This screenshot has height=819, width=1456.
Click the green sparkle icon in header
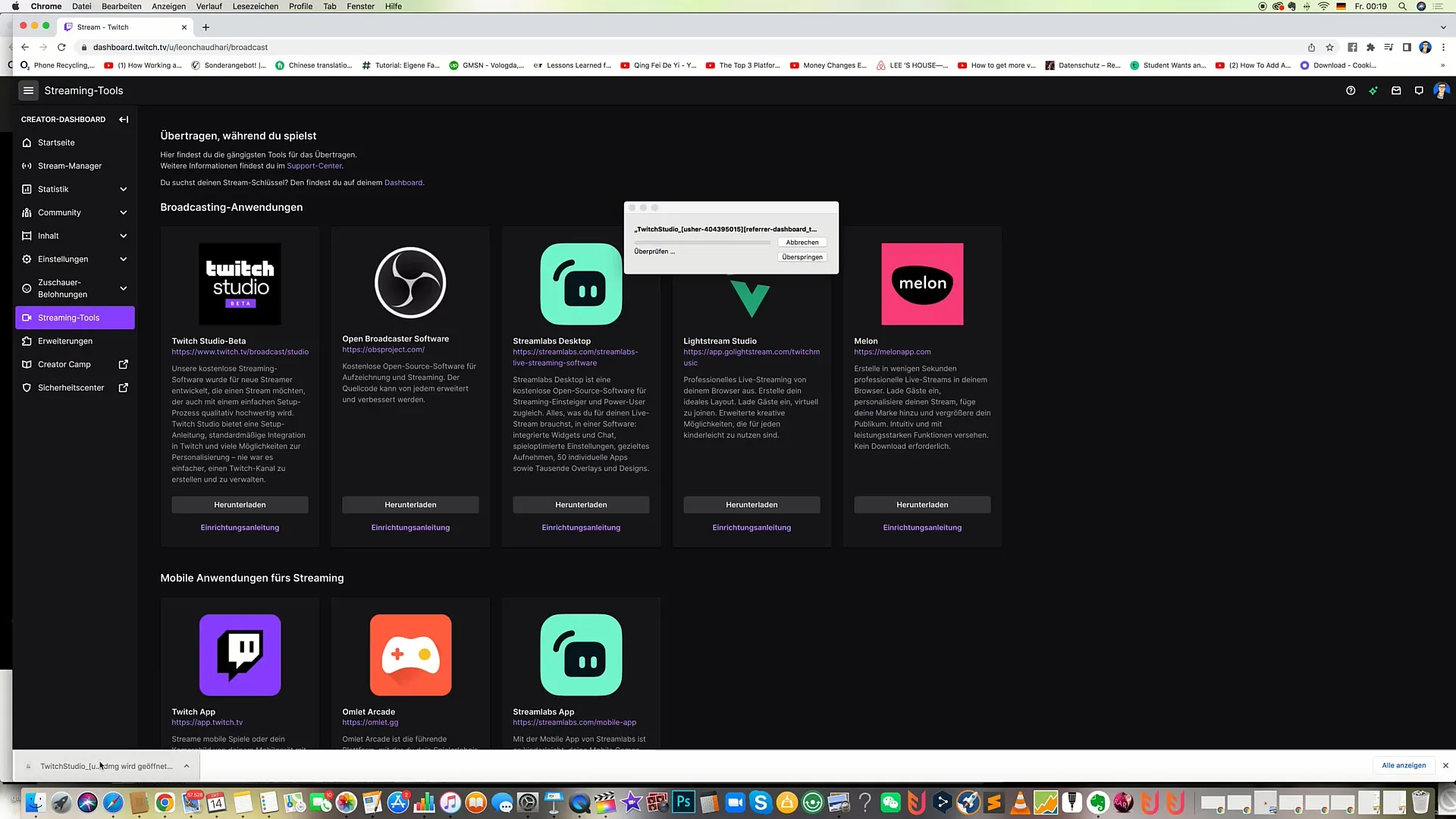tap(1373, 90)
